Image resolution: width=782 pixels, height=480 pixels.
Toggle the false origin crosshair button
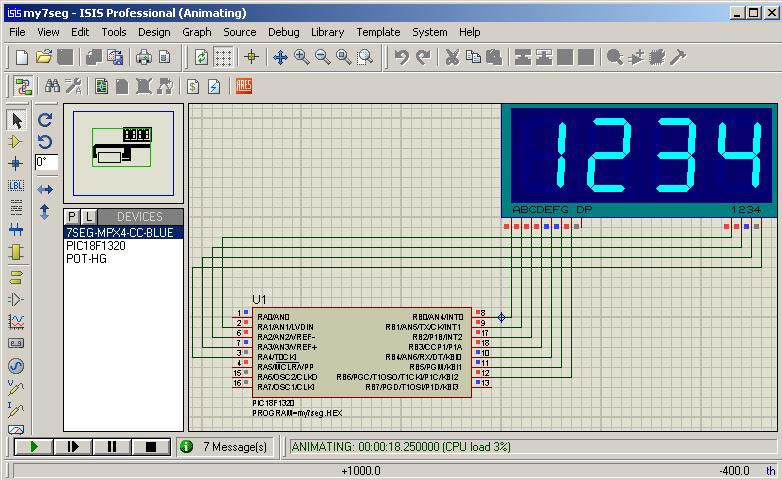(251, 58)
